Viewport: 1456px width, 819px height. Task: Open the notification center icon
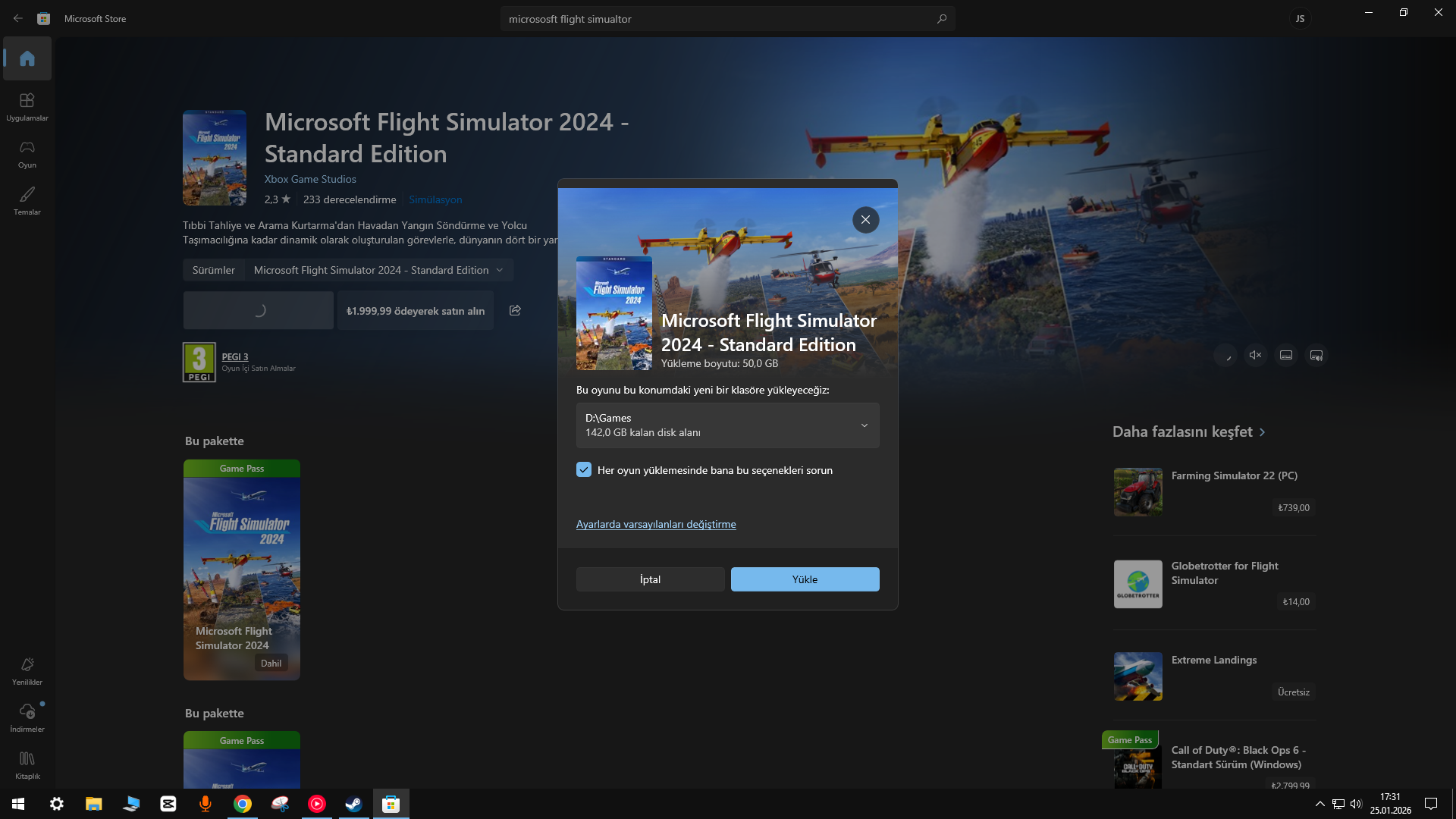(x=1431, y=804)
